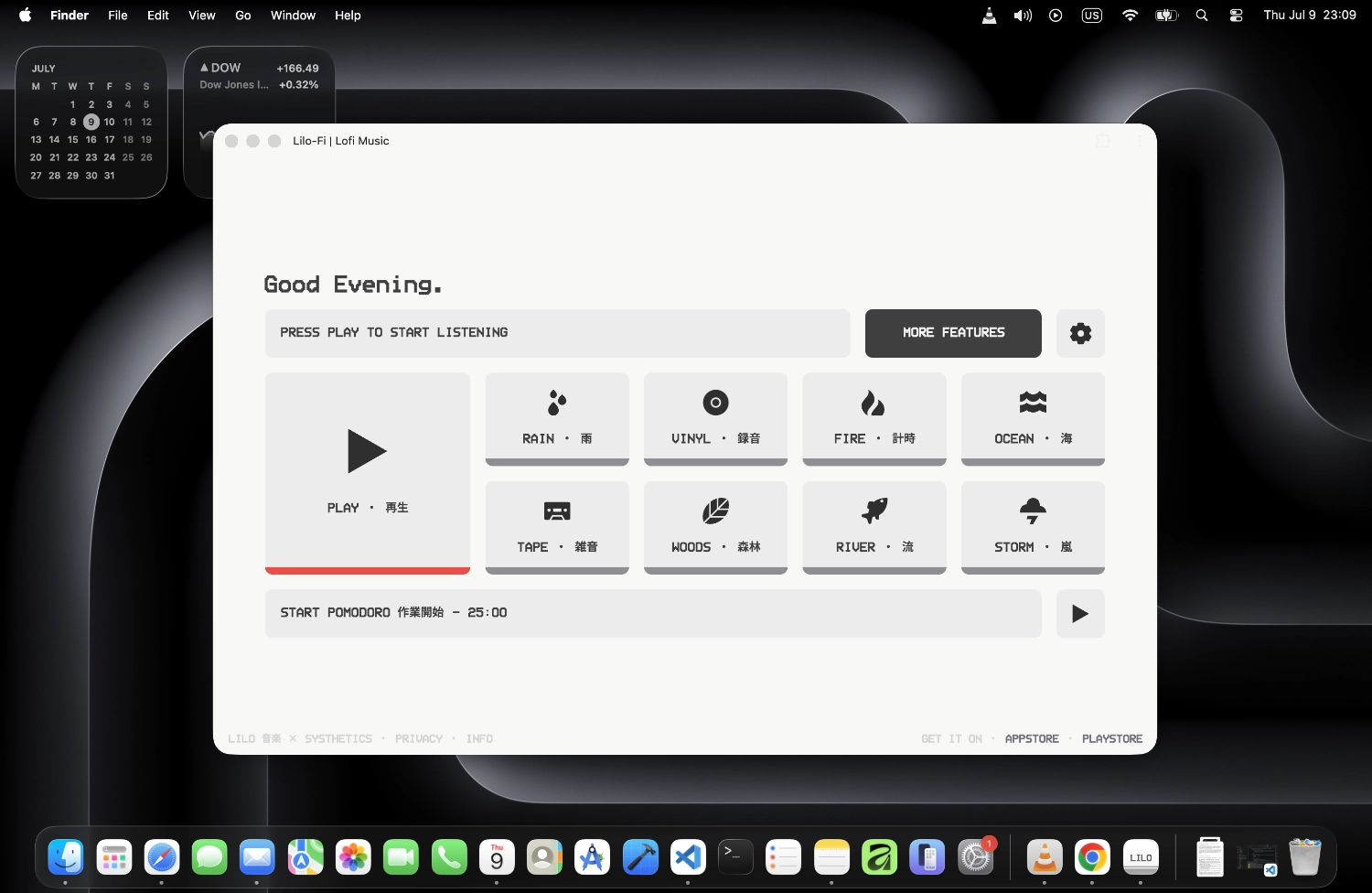This screenshot has width=1372, height=893.
Task: Toggle the Woods forest sound
Action: (x=715, y=528)
